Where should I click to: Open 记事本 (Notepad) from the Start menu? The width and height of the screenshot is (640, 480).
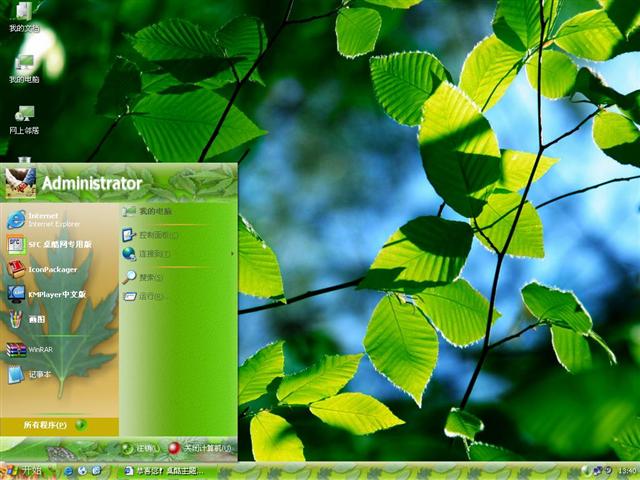point(29,375)
